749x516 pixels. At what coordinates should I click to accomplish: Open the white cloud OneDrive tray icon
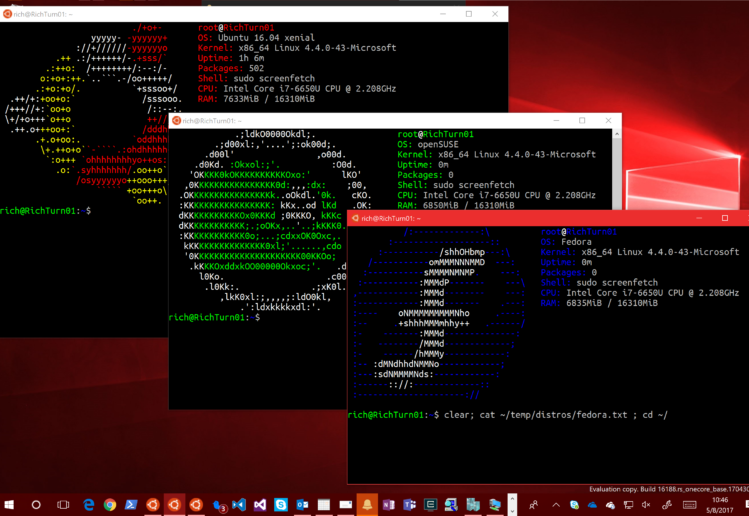coord(610,505)
